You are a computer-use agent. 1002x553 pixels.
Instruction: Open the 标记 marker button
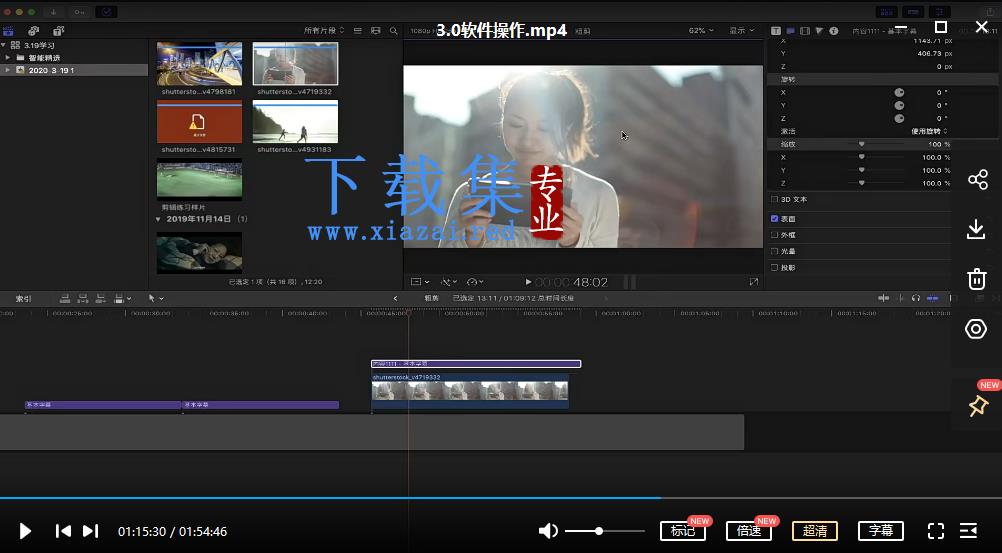[682, 531]
